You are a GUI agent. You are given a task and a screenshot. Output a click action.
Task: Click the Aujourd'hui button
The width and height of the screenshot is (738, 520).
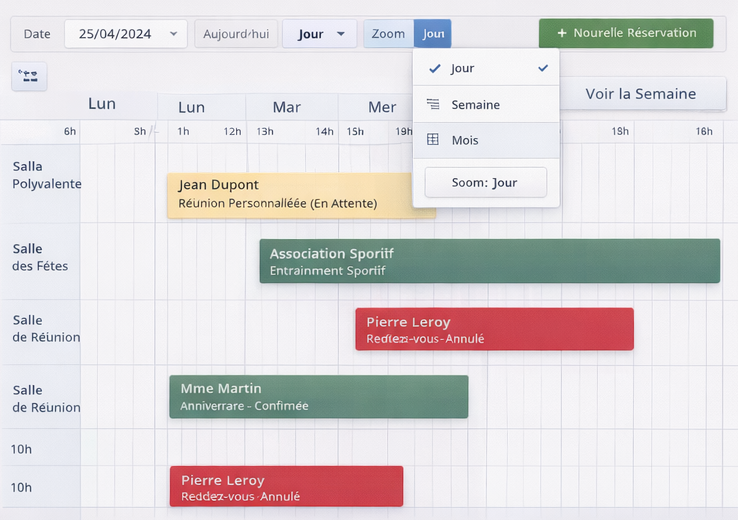[x=236, y=34]
